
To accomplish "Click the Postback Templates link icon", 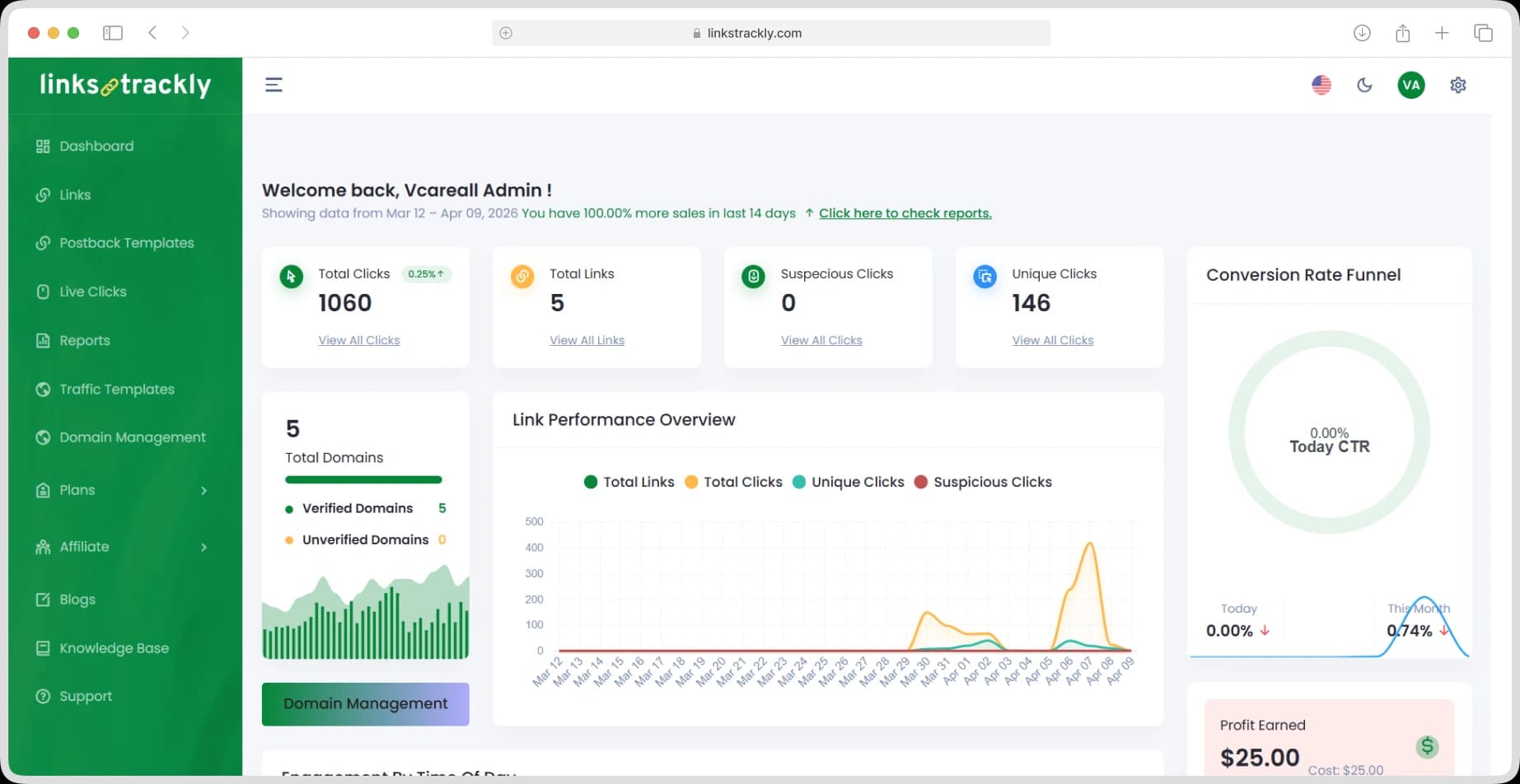I will click(43, 243).
